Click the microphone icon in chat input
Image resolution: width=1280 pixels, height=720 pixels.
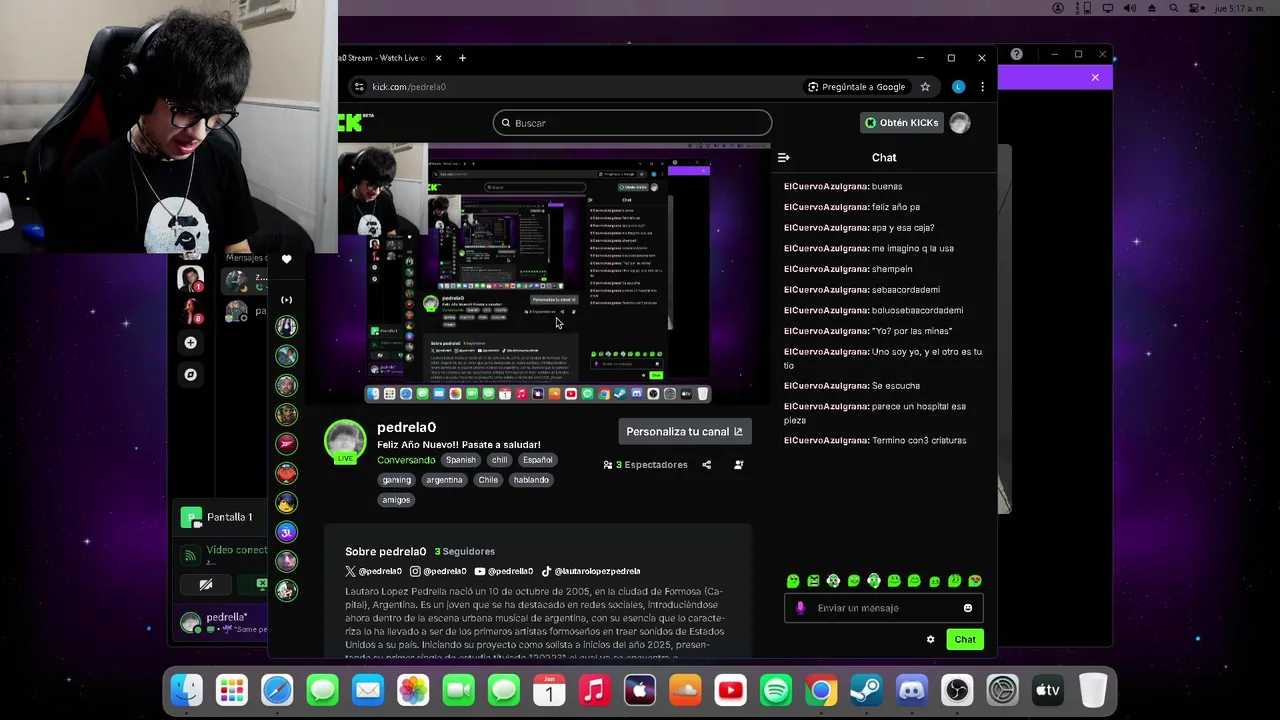click(800, 608)
